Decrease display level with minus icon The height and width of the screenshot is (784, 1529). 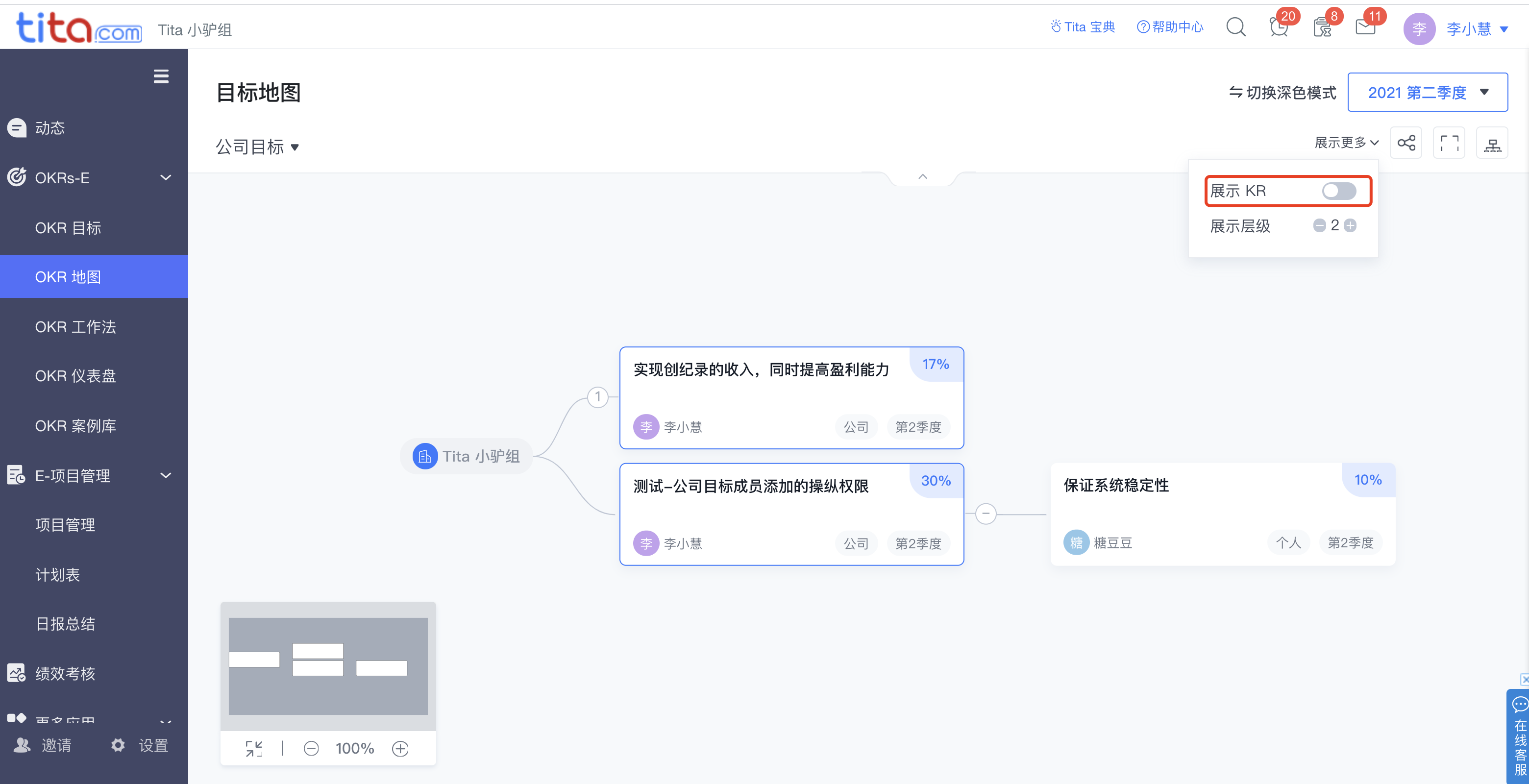click(x=1319, y=225)
